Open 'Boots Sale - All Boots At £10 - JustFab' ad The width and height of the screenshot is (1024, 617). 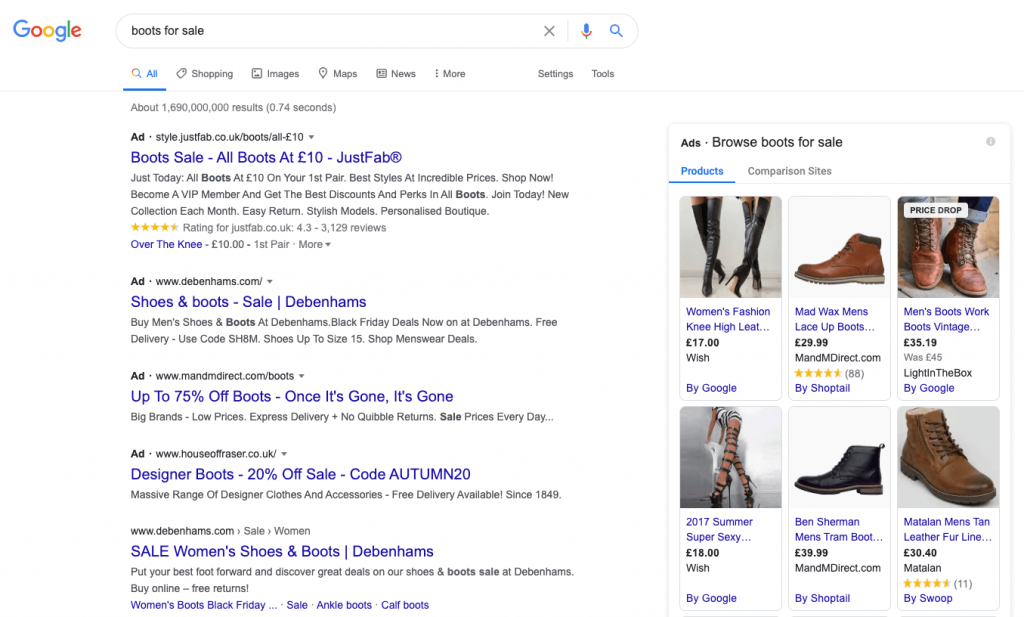point(266,157)
